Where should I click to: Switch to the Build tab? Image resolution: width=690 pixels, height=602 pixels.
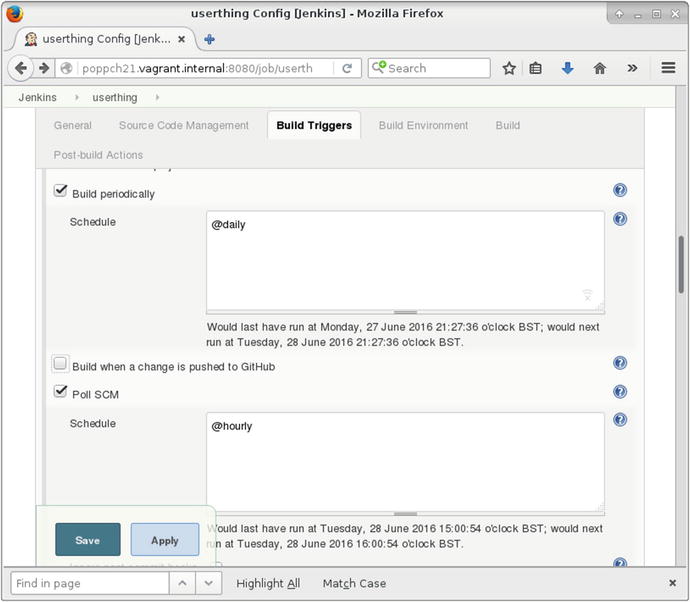pos(508,125)
